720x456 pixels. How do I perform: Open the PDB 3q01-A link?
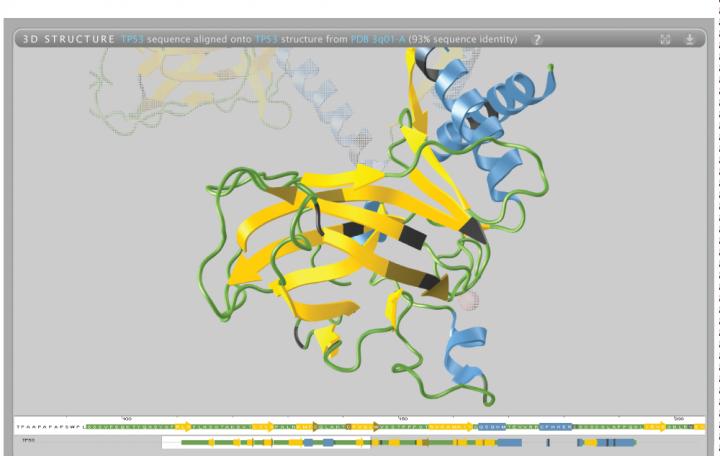click(x=378, y=39)
